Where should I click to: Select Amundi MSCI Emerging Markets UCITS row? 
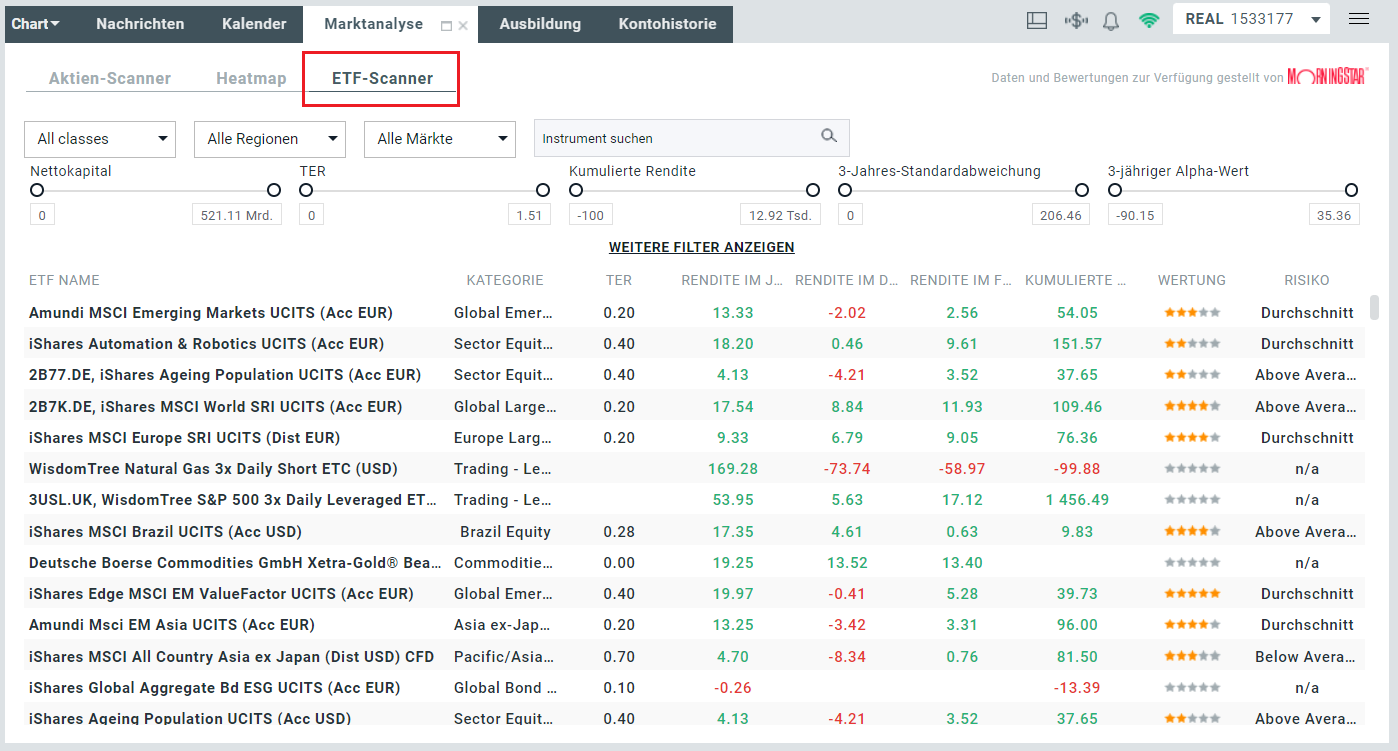click(x=210, y=312)
